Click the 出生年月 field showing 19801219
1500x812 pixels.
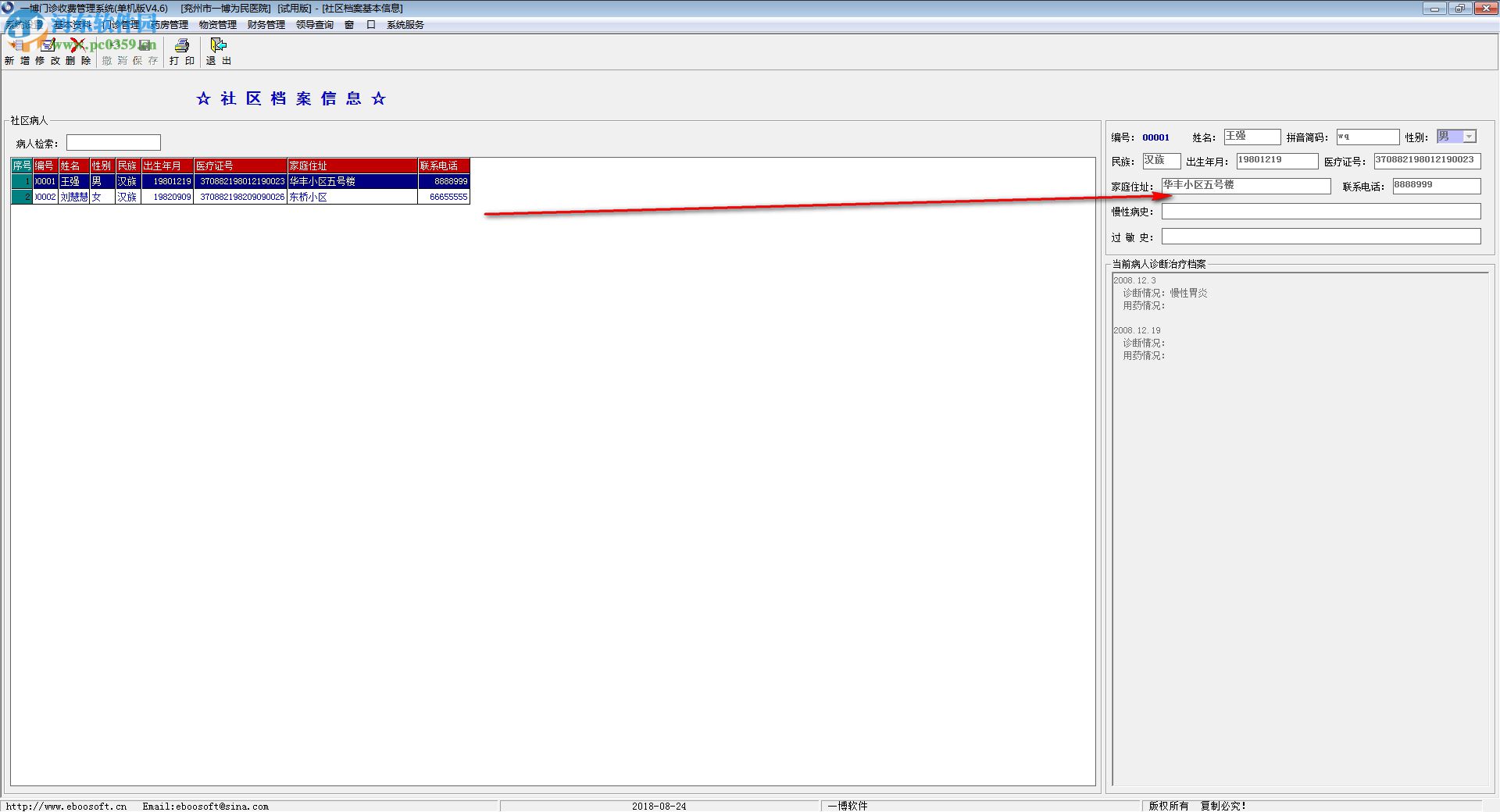[1277, 161]
